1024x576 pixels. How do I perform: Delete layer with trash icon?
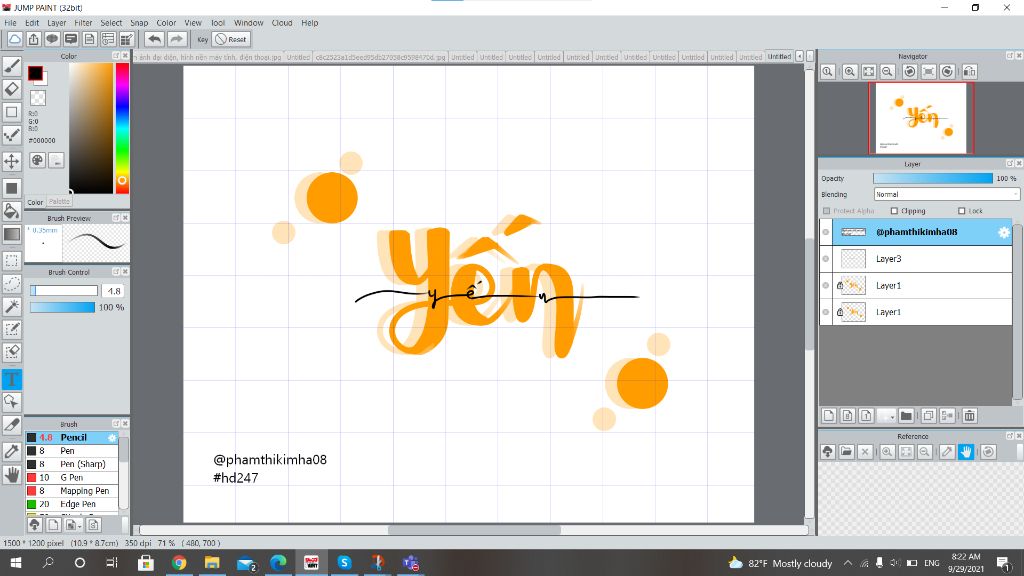[x=970, y=415]
